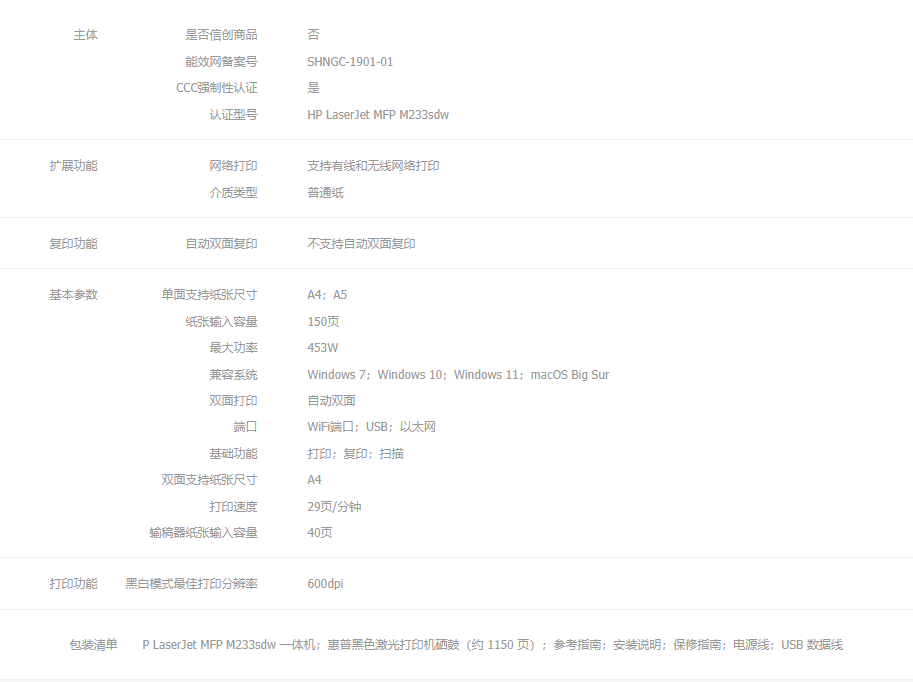Select the 双面打印 label
This screenshot has height=682, width=913.
point(233,401)
